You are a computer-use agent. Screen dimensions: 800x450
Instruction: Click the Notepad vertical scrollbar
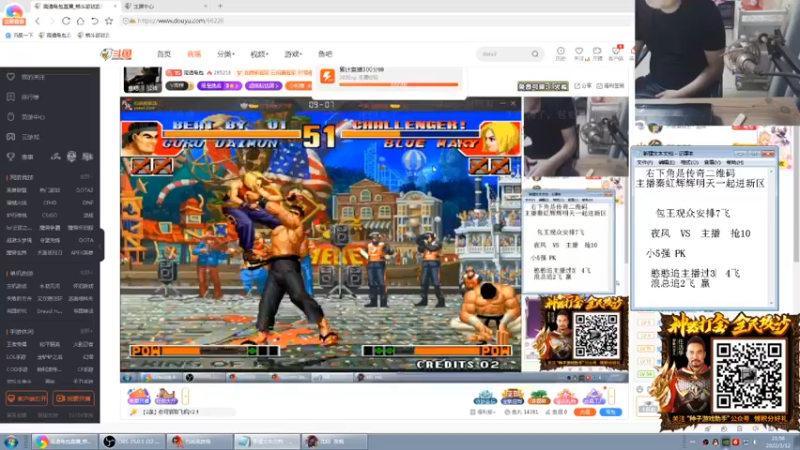coord(771,236)
